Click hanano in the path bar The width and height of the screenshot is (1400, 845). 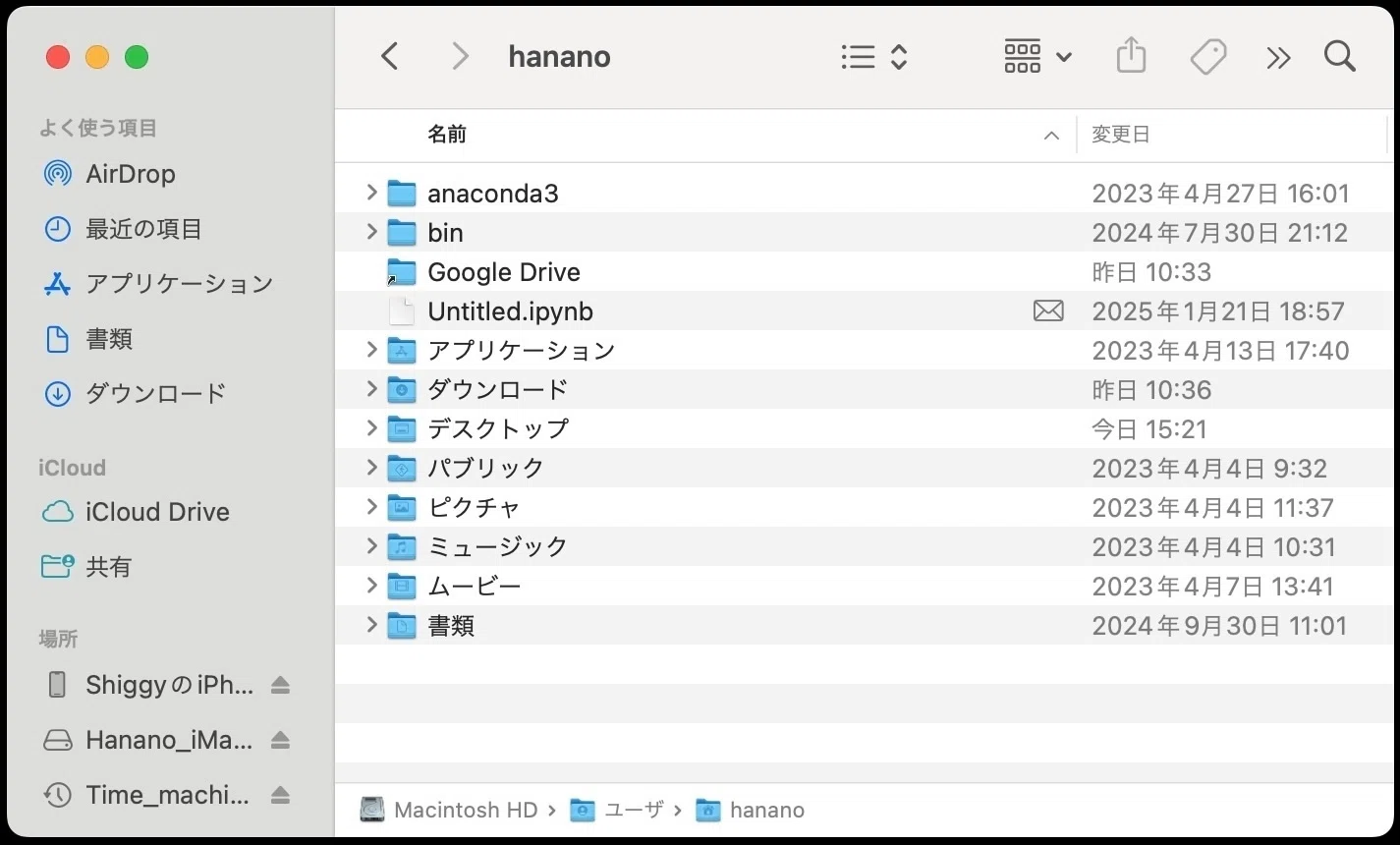tap(750, 810)
